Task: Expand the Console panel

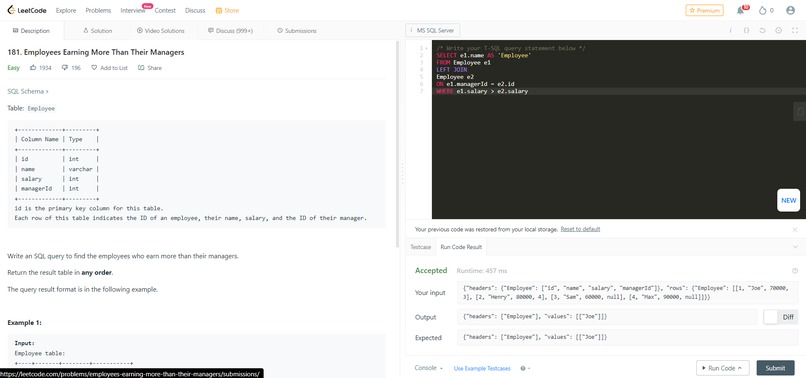Action: coord(429,368)
